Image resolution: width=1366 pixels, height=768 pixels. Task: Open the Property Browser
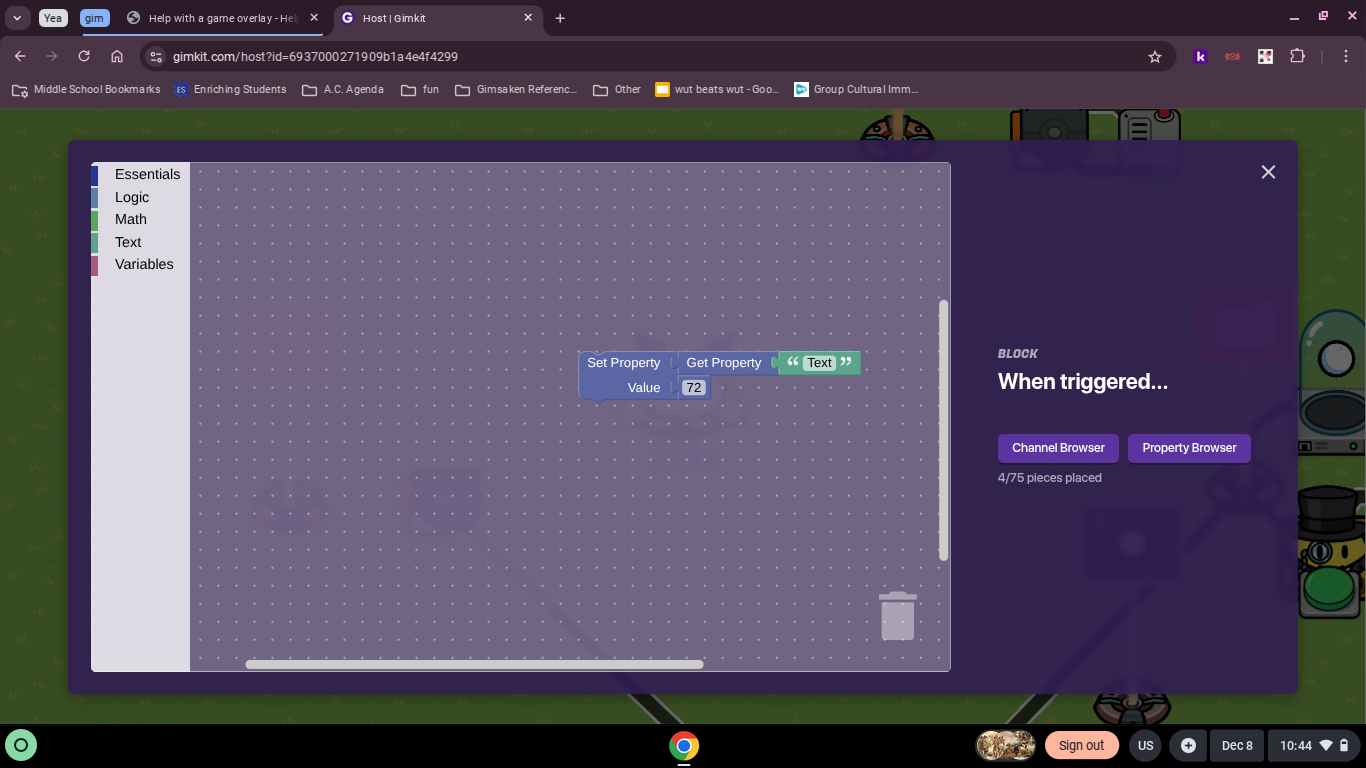click(x=1189, y=448)
